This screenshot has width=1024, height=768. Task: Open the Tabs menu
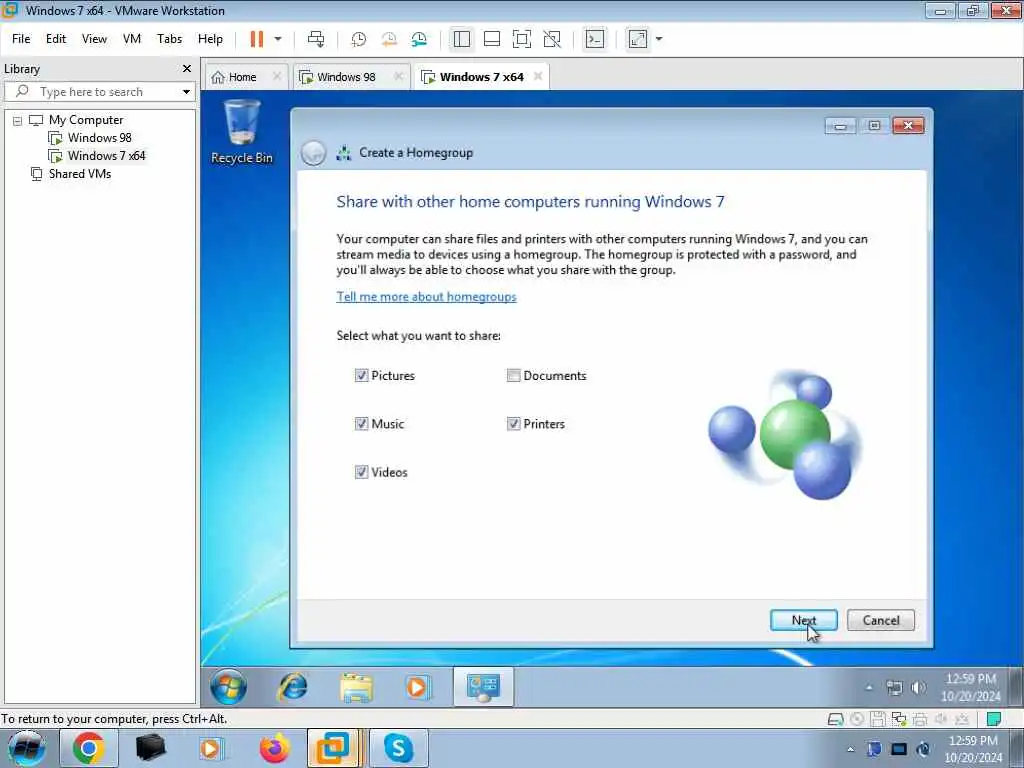(169, 39)
